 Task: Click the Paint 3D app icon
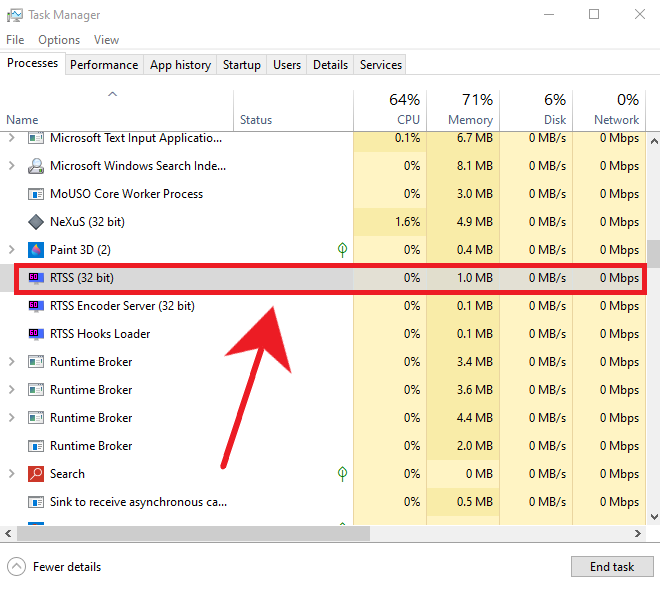[36, 250]
